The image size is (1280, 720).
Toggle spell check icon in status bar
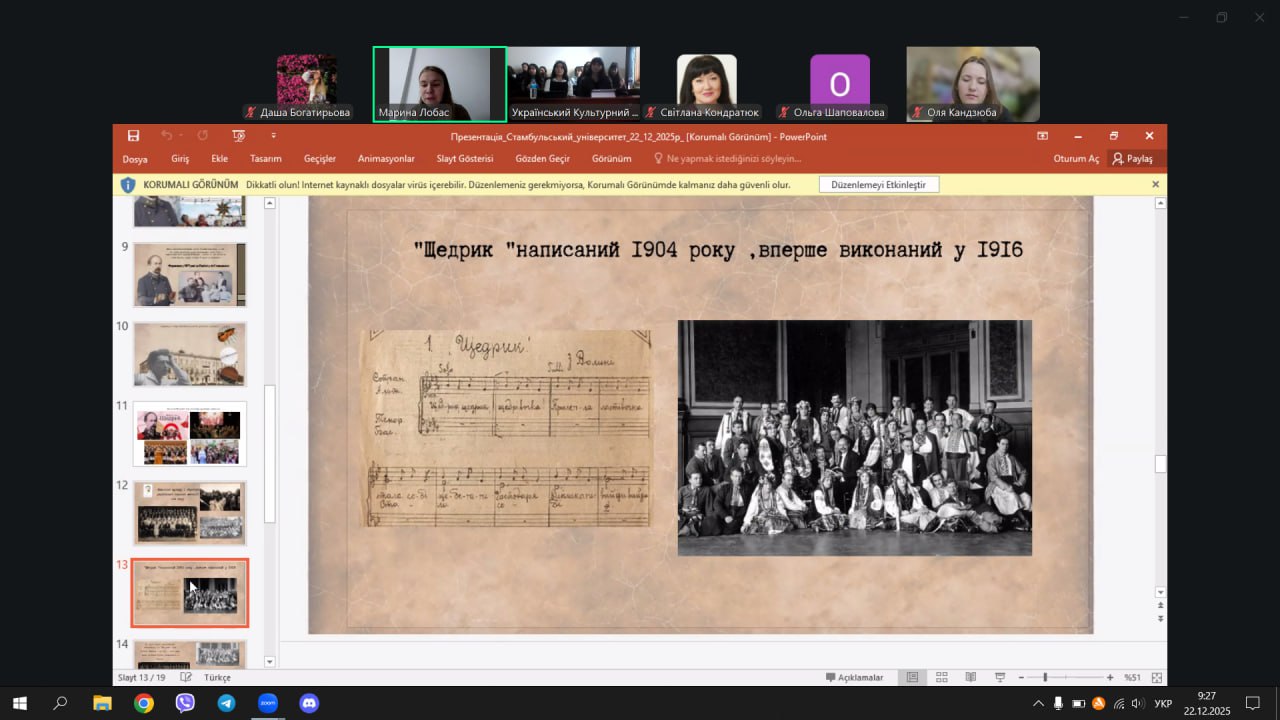coord(186,677)
